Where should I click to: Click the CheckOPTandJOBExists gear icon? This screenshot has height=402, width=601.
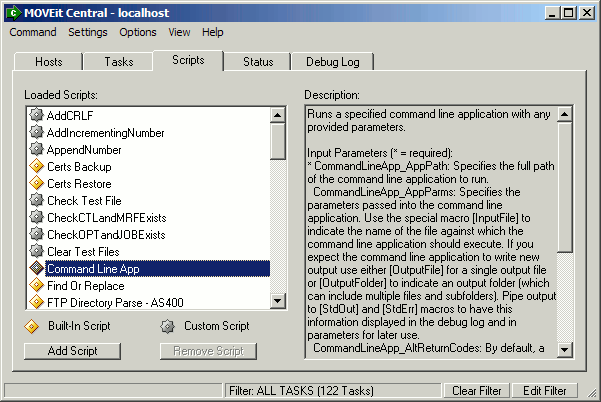pyautogui.click(x=36, y=234)
